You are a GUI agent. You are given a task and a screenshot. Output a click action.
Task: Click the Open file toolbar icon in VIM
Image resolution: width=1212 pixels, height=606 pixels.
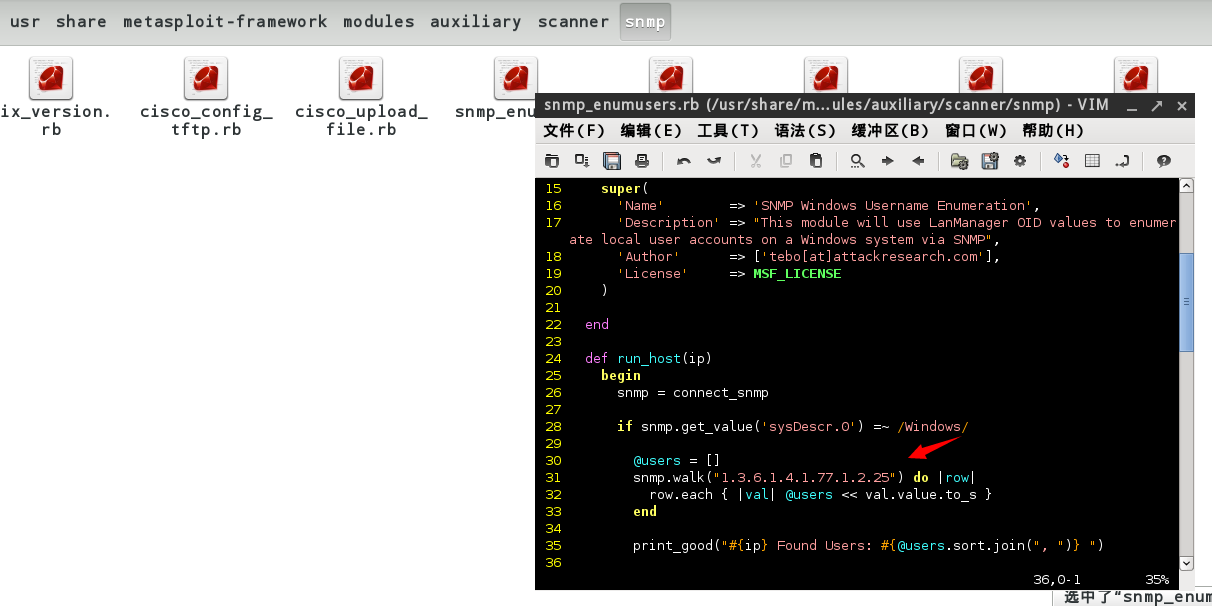pyautogui.click(x=552, y=160)
